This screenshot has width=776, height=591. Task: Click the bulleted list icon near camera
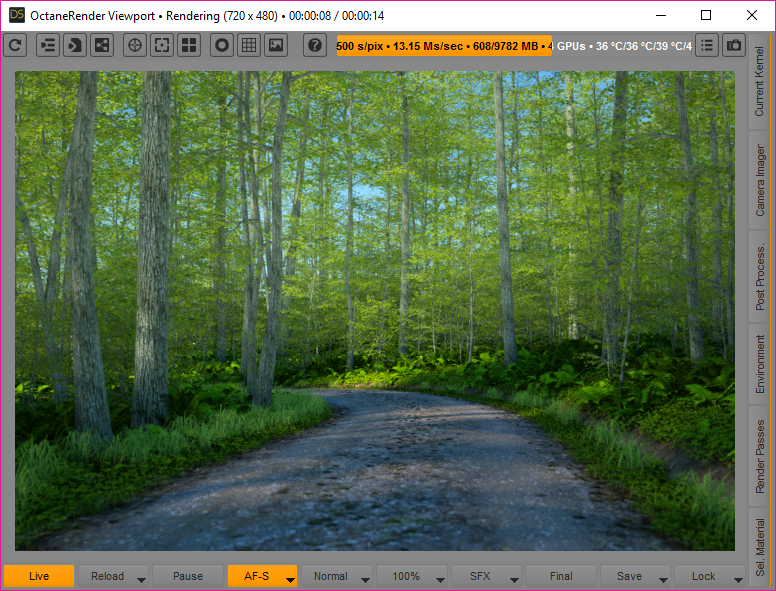707,46
